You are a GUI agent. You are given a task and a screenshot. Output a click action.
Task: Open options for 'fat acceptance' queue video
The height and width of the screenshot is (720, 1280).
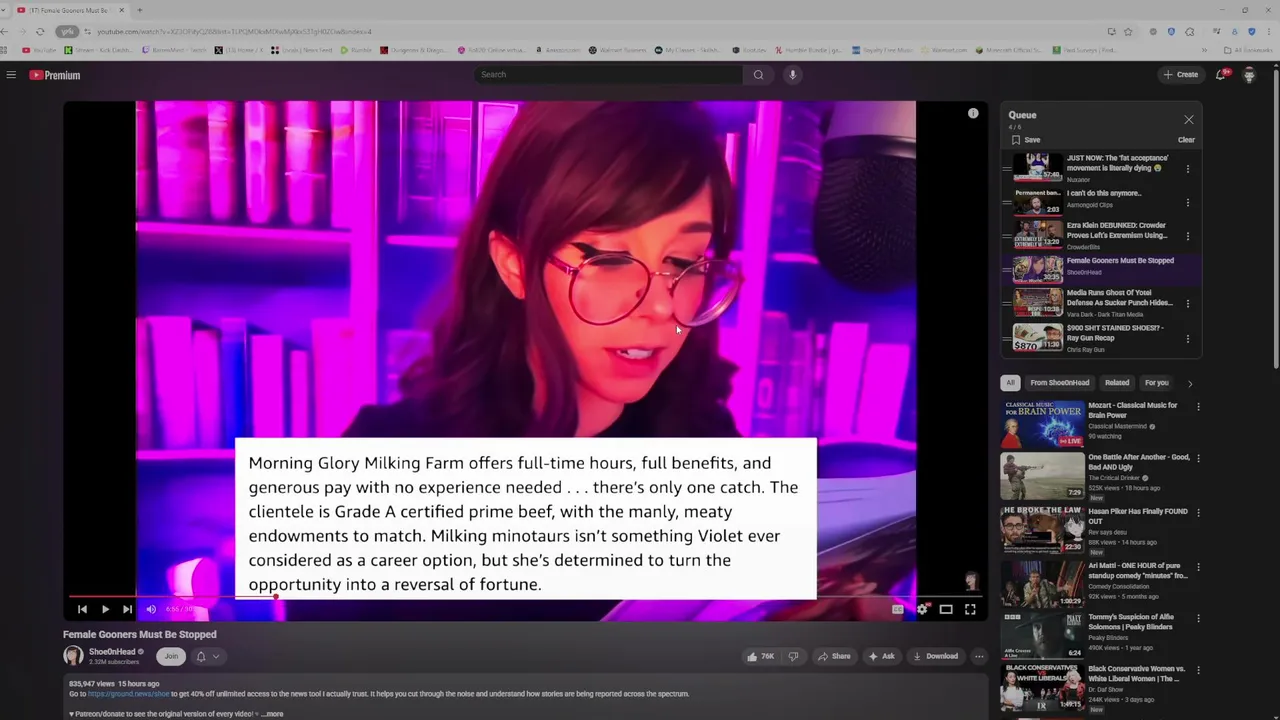(1188, 169)
